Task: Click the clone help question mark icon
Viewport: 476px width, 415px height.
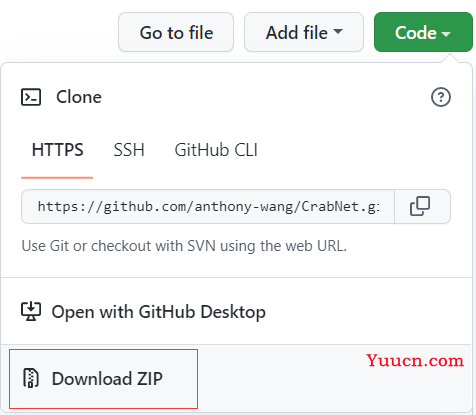Action: 441,97
